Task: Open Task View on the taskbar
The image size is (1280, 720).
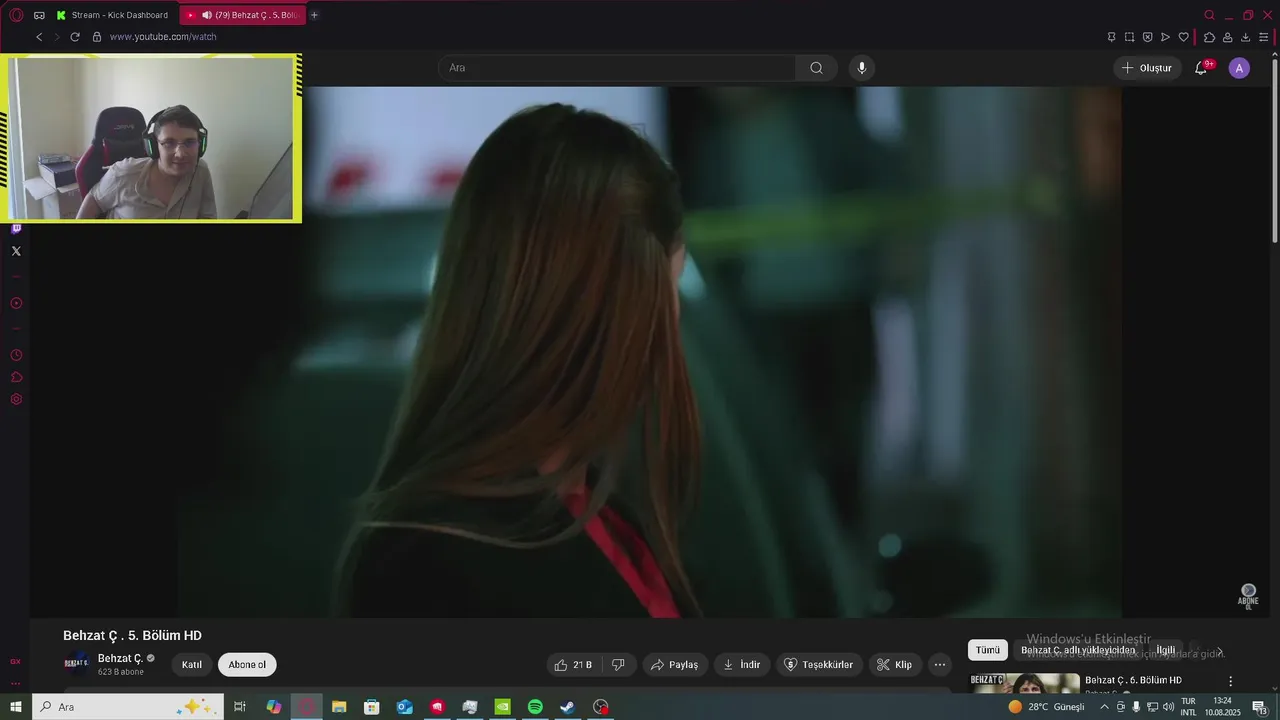Action: click(240, 707)
